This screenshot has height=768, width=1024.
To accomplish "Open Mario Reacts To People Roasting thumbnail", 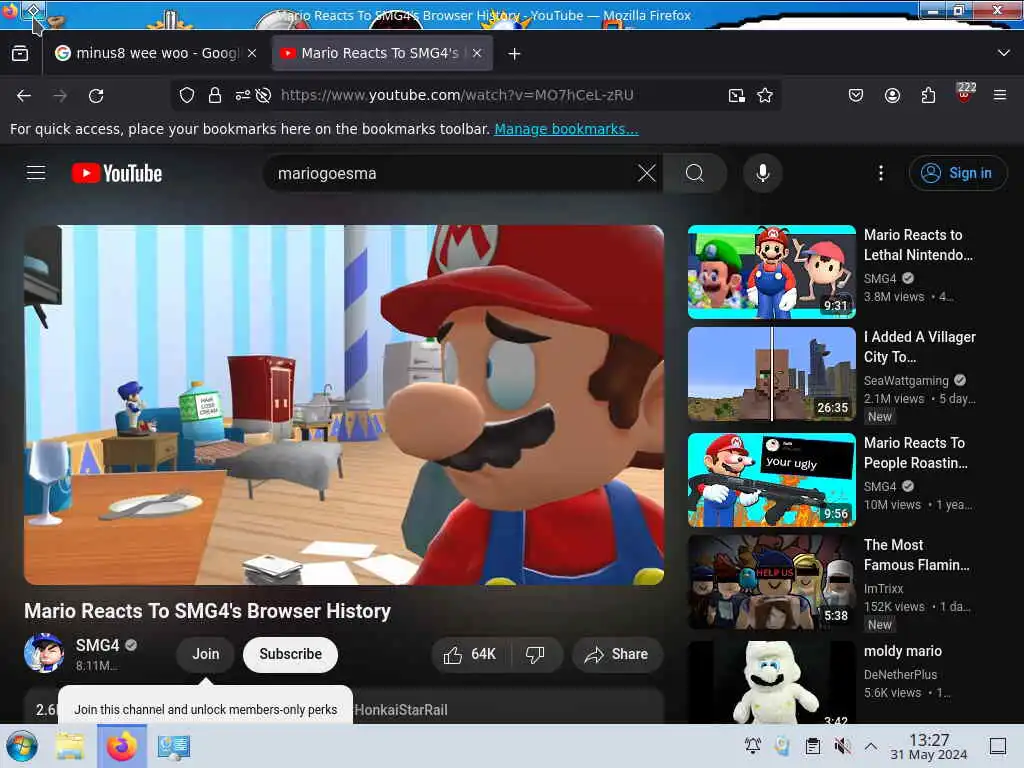I will (x=771, y=480).
